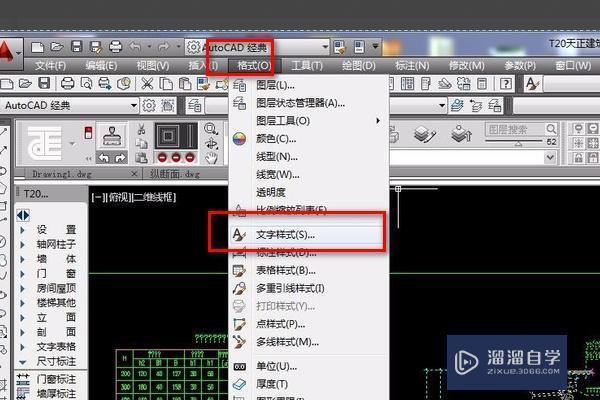Viewport: 600px width, 400px height.
Task: Open the AutoCAD 经典 workspace dropdown in title bar
Action: 325,47
